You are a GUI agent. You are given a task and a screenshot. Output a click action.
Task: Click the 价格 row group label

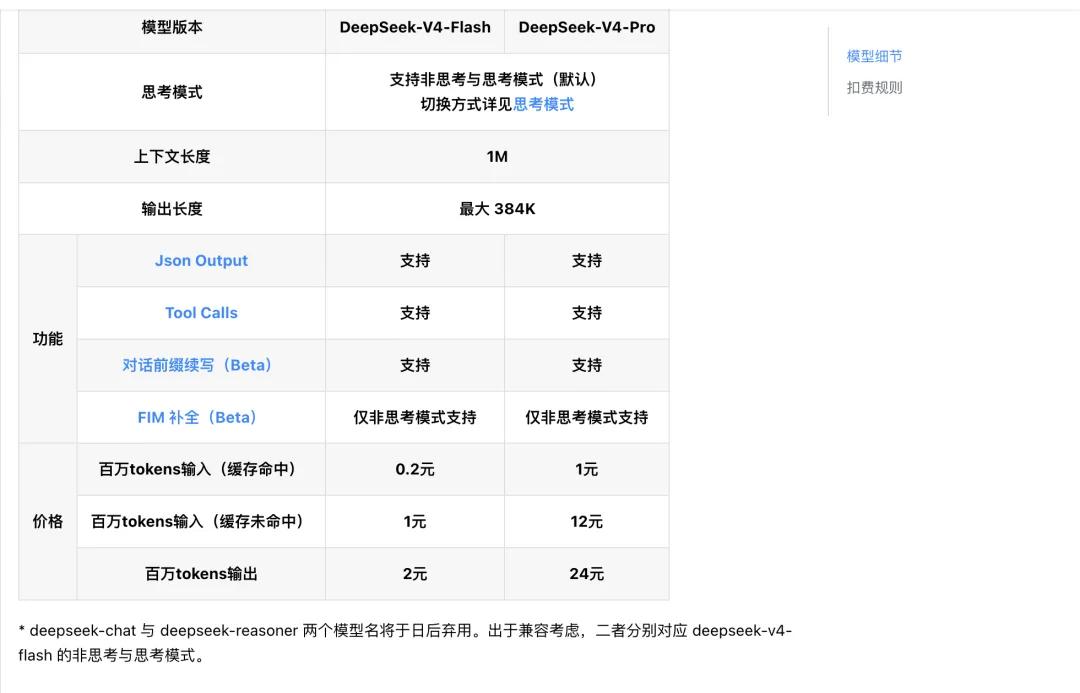pyautogui.click(x=48, y=521)
